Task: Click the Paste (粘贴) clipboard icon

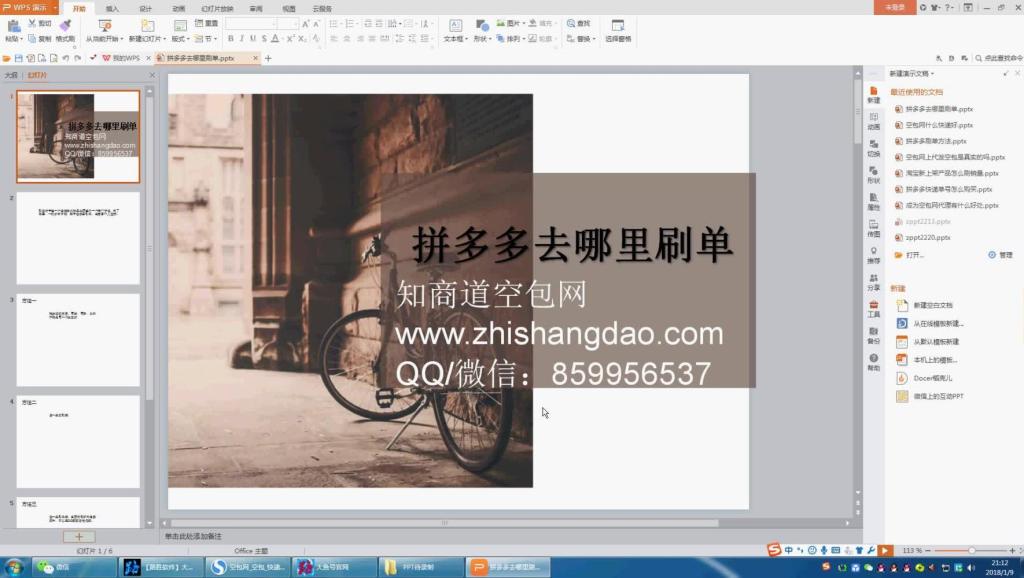Action: pyautogui.click(x=13, y=26)
